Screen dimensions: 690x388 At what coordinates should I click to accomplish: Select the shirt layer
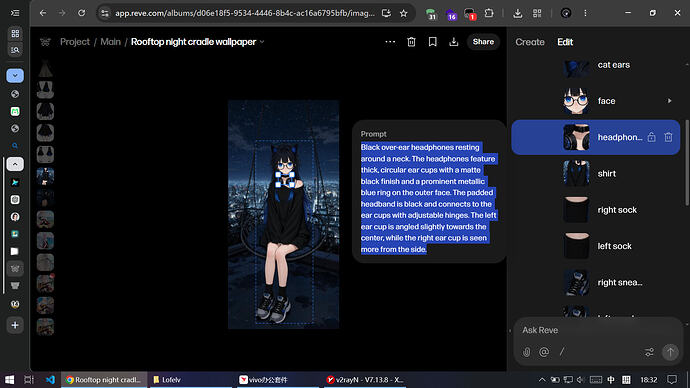[596, 173]
